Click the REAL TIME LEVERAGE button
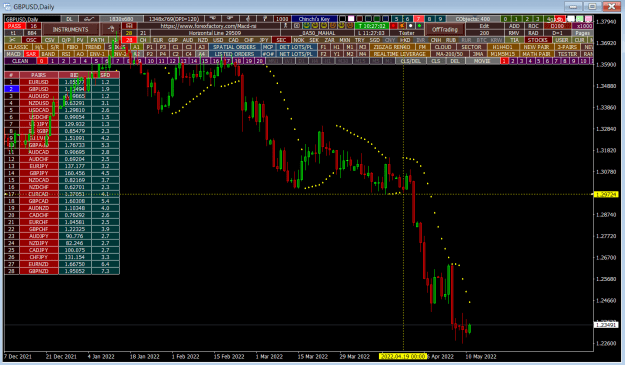 (400, 54)
